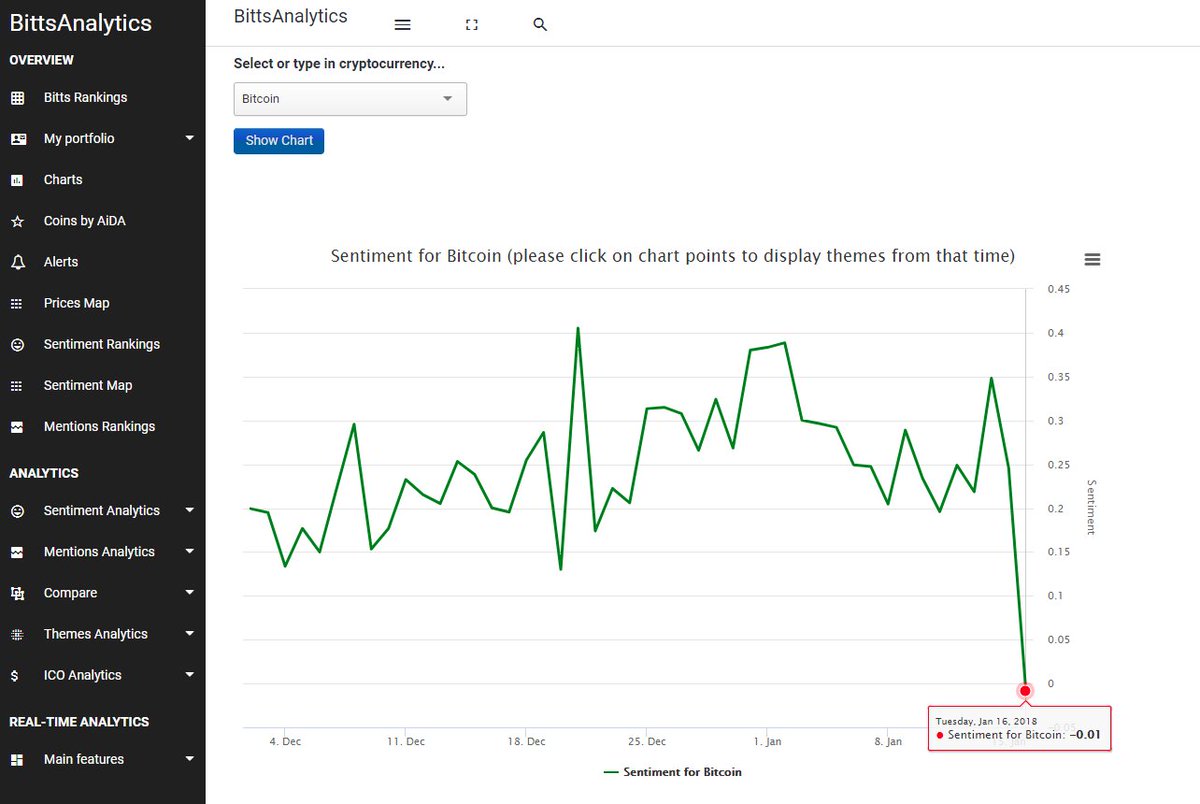Click the Sentiment Map grid icon
This screenshot has width=1200, height=804.
pos(17,385)
